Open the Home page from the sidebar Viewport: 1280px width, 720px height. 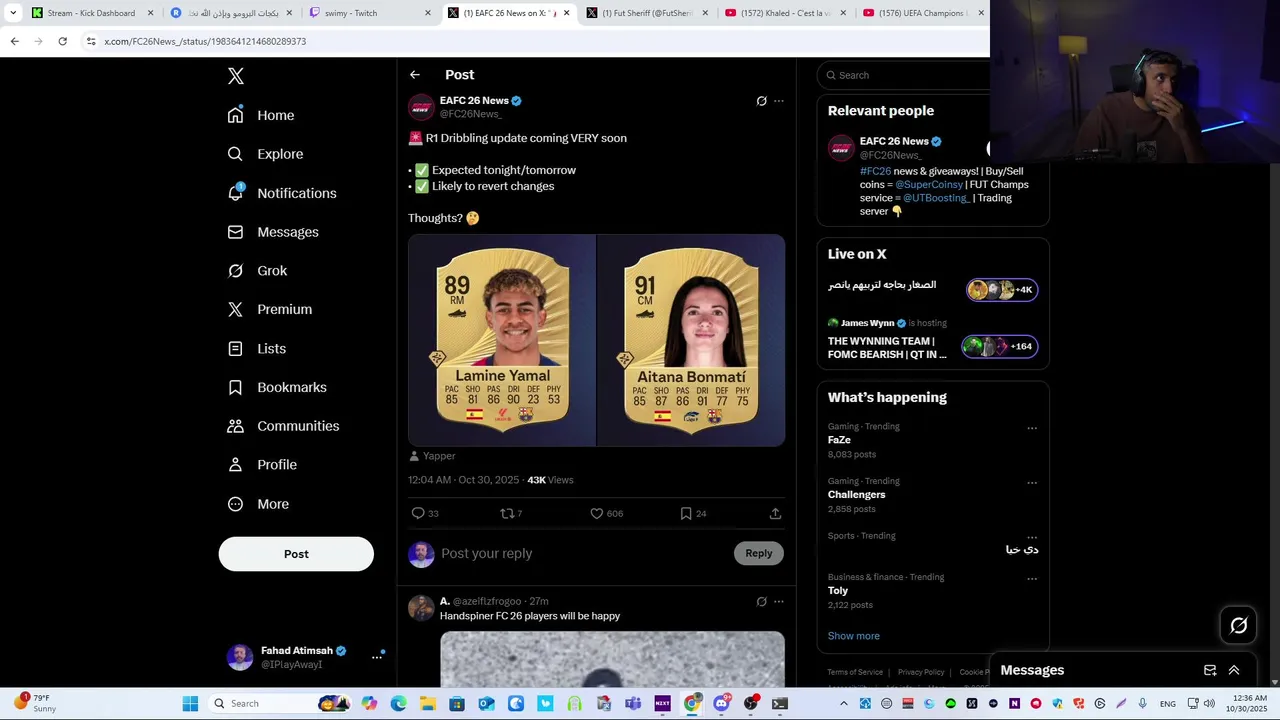coord(261,115)
